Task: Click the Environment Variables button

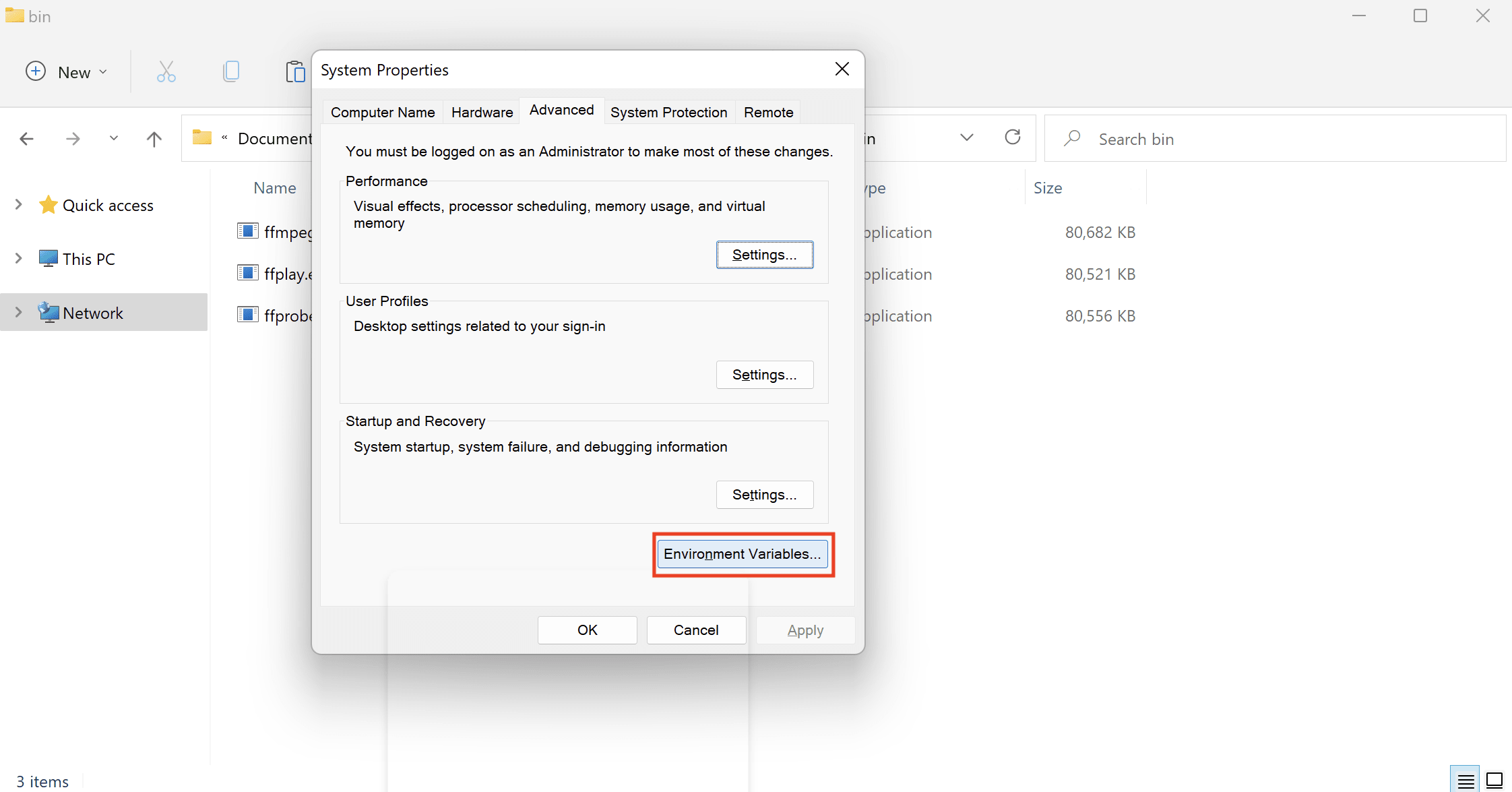Action: [742, 554]
